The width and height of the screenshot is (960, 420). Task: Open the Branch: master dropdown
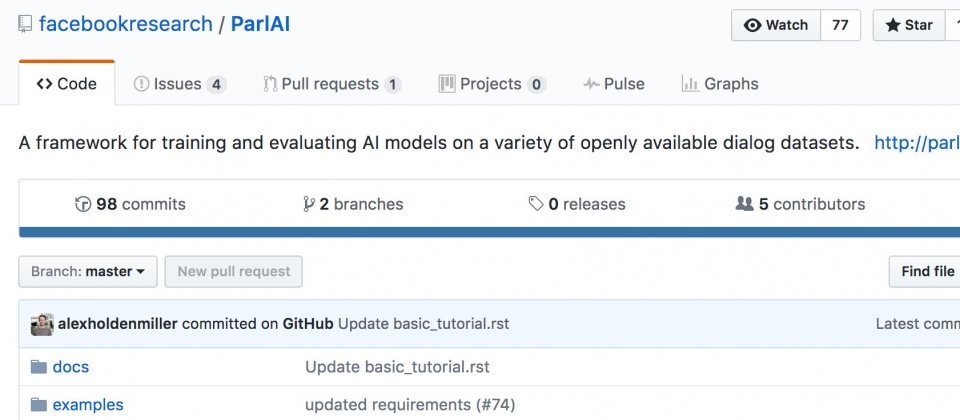tap(88, 271)
